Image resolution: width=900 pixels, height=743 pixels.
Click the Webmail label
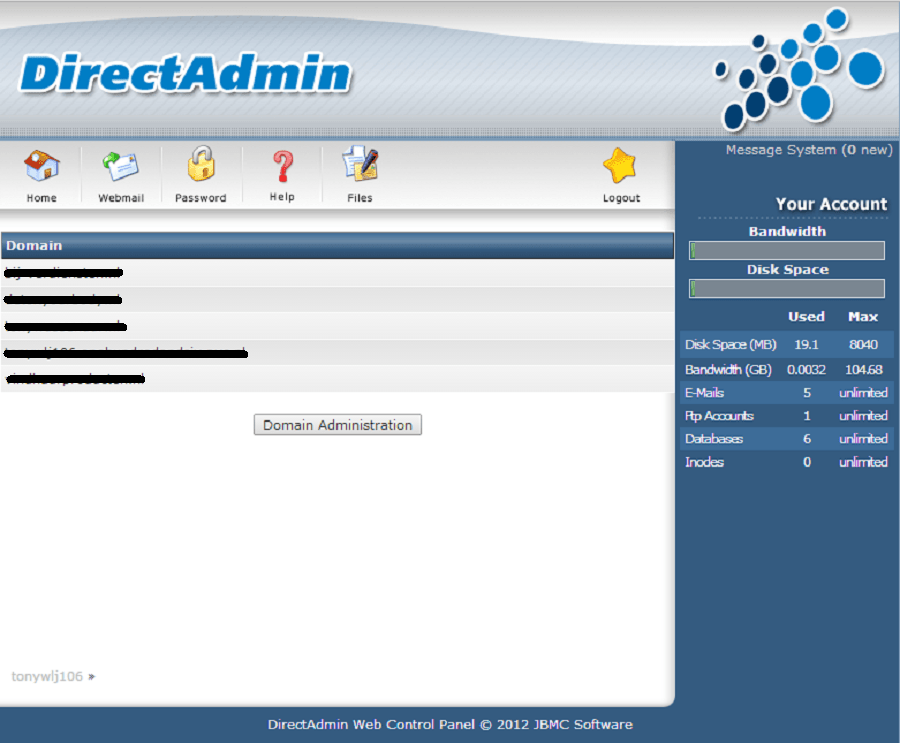pos(121,198)
